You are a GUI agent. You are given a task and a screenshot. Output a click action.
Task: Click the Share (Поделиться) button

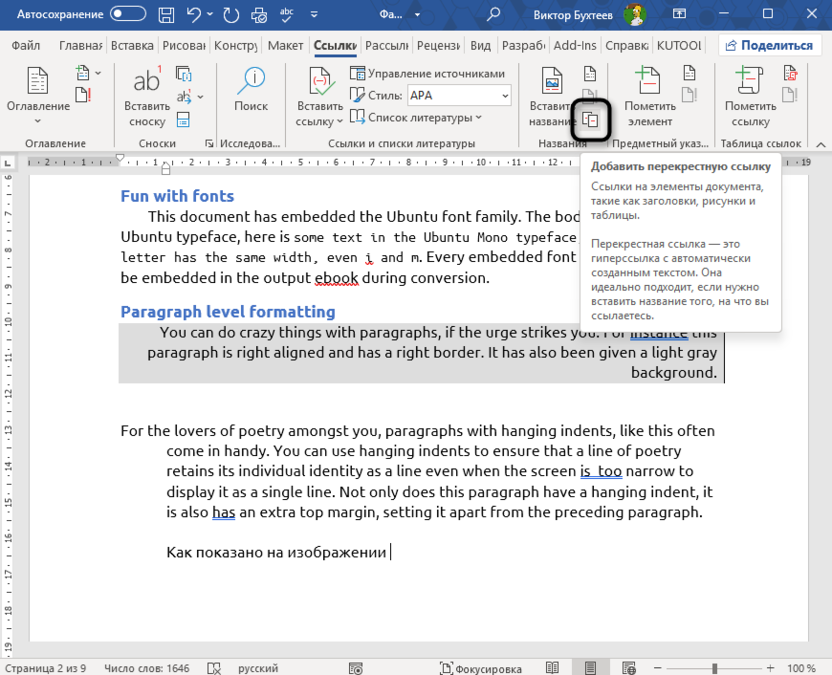coord(769,46)
